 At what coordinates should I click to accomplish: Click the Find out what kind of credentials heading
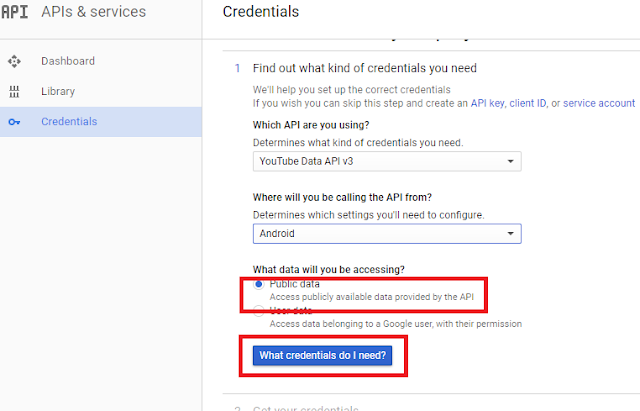364,68
